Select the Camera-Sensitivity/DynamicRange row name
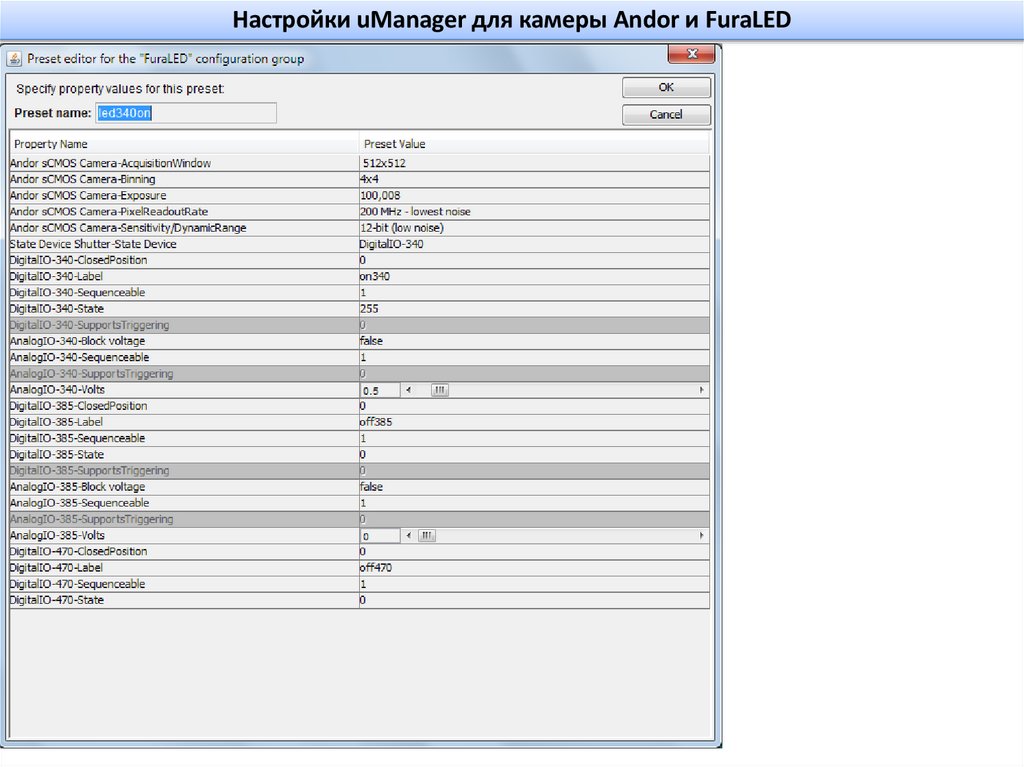This screenshot has width=1024, height=767. pyautogui.click(x=128, y=228)
